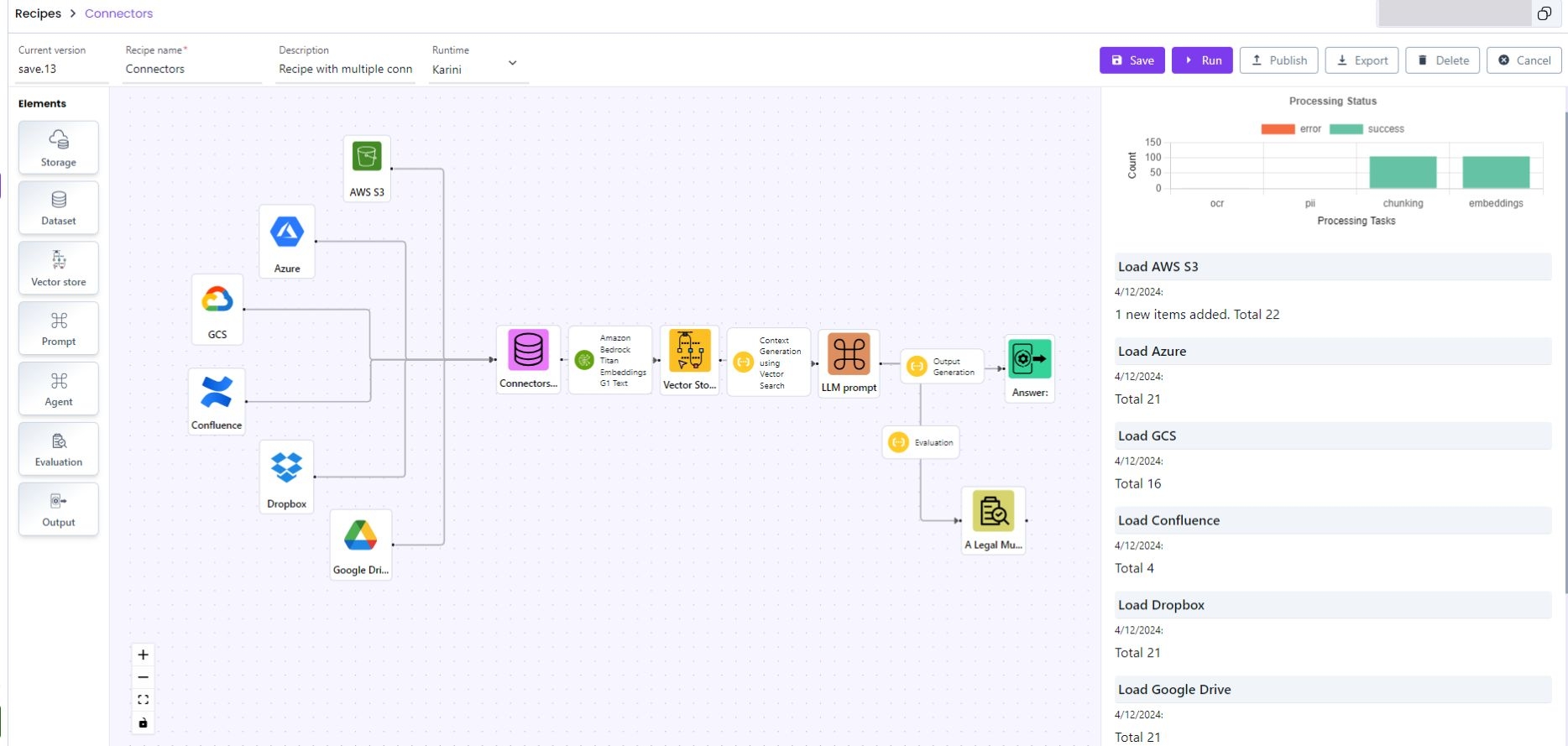The height and width of the screenshot is (746, 1568).
Task: Add a Prompt element from the palette
Action: point(59,328)
